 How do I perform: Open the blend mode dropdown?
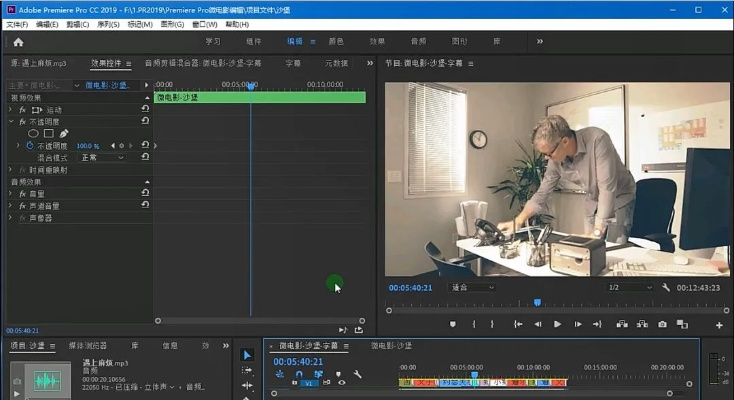pos(102,158)
